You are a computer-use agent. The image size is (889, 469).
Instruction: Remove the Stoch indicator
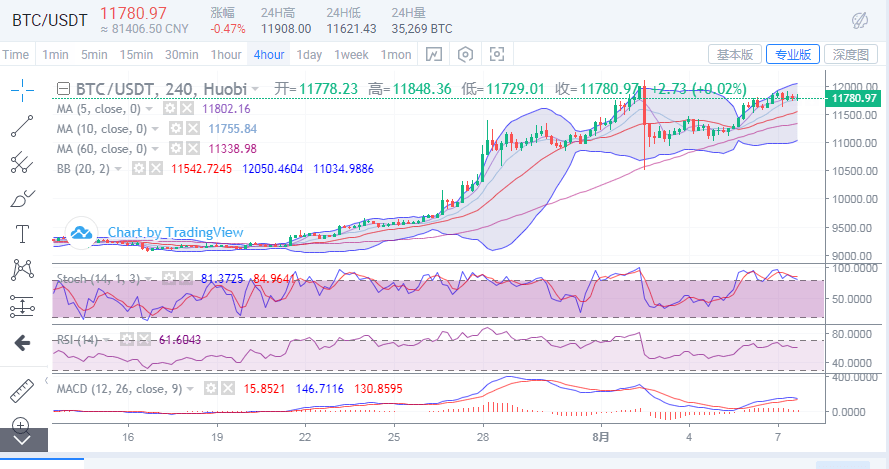click(185, 278)
